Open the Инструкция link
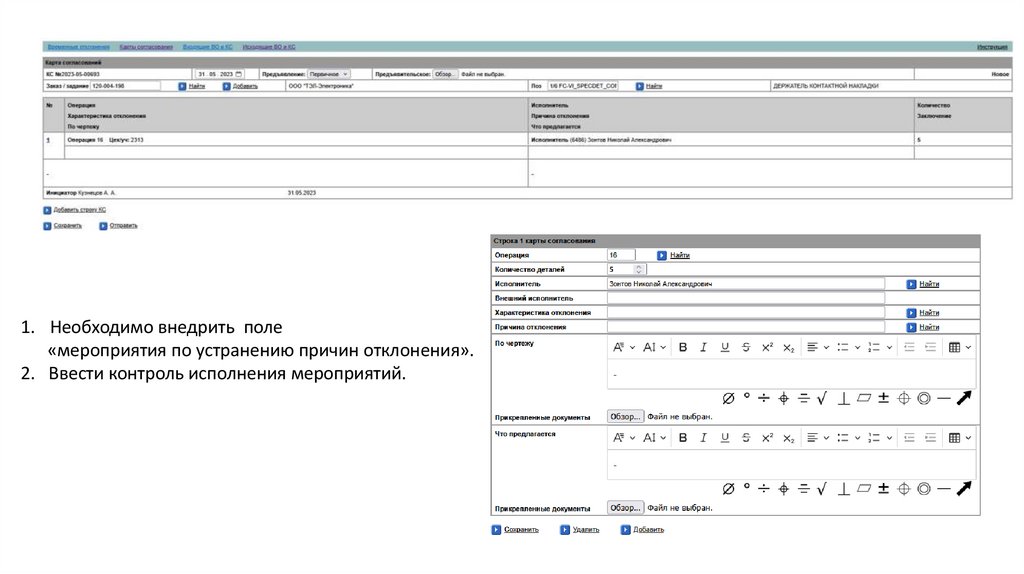The width and height of the screenshot is (1024, 574). 992,47
